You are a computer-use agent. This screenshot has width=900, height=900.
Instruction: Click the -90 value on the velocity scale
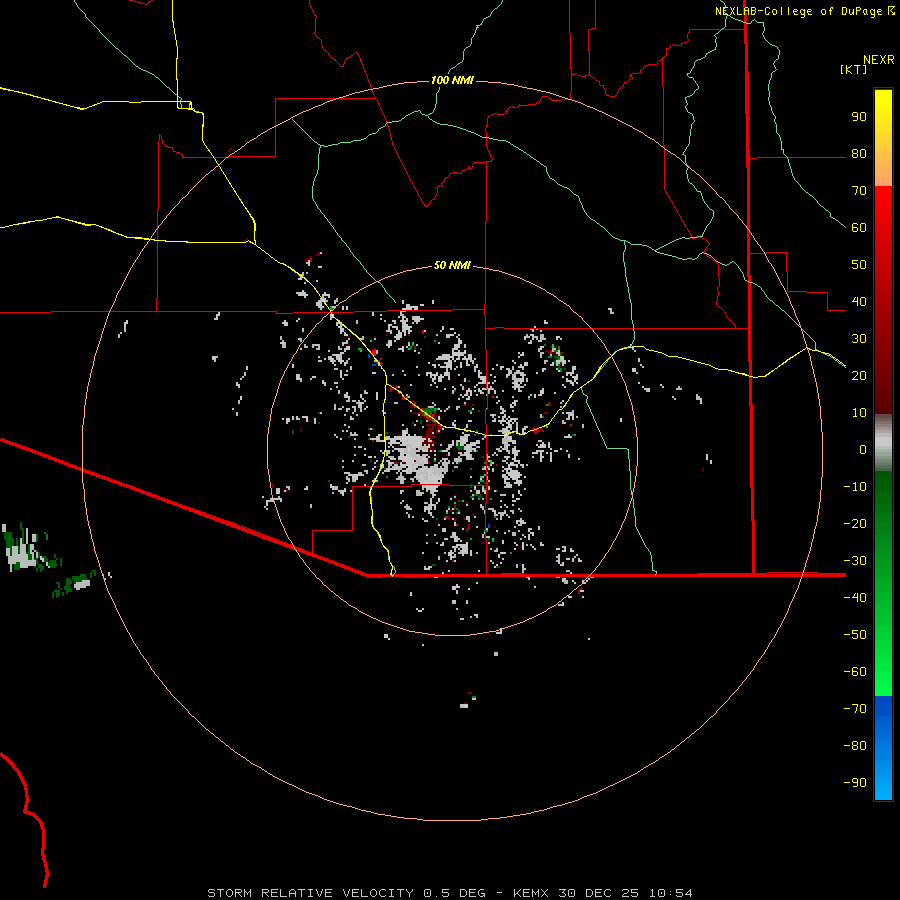(x=855, y=783)
